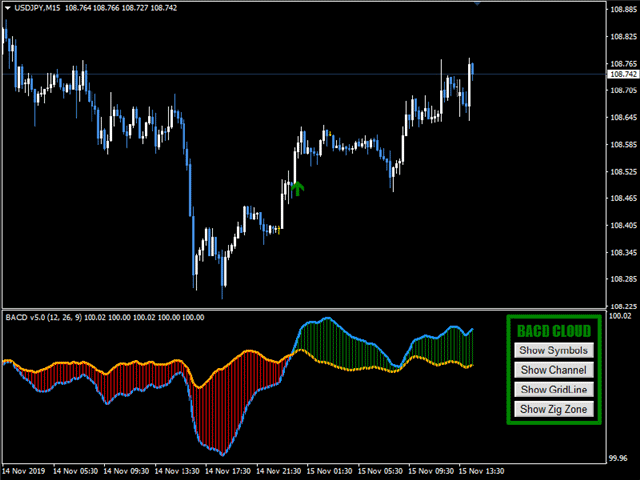Click the 108.885 price scale value
This screenshot has height=480, width=640.
(x=623, y=9)
